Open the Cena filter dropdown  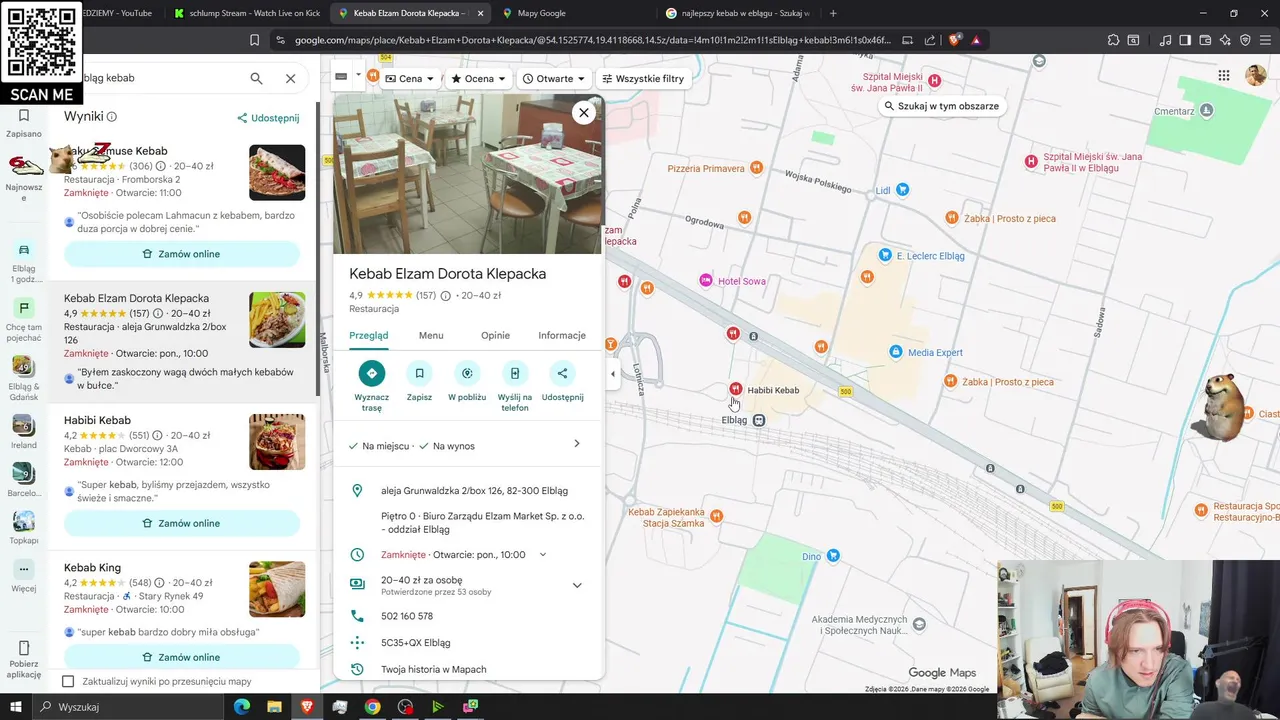[410, 79]
